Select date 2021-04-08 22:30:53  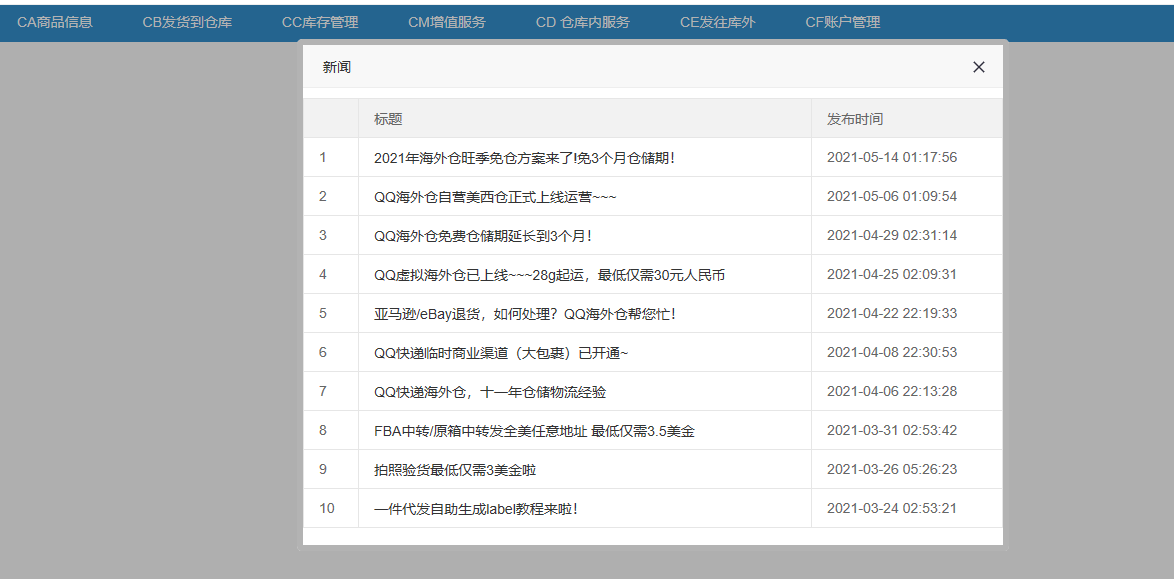892,352
